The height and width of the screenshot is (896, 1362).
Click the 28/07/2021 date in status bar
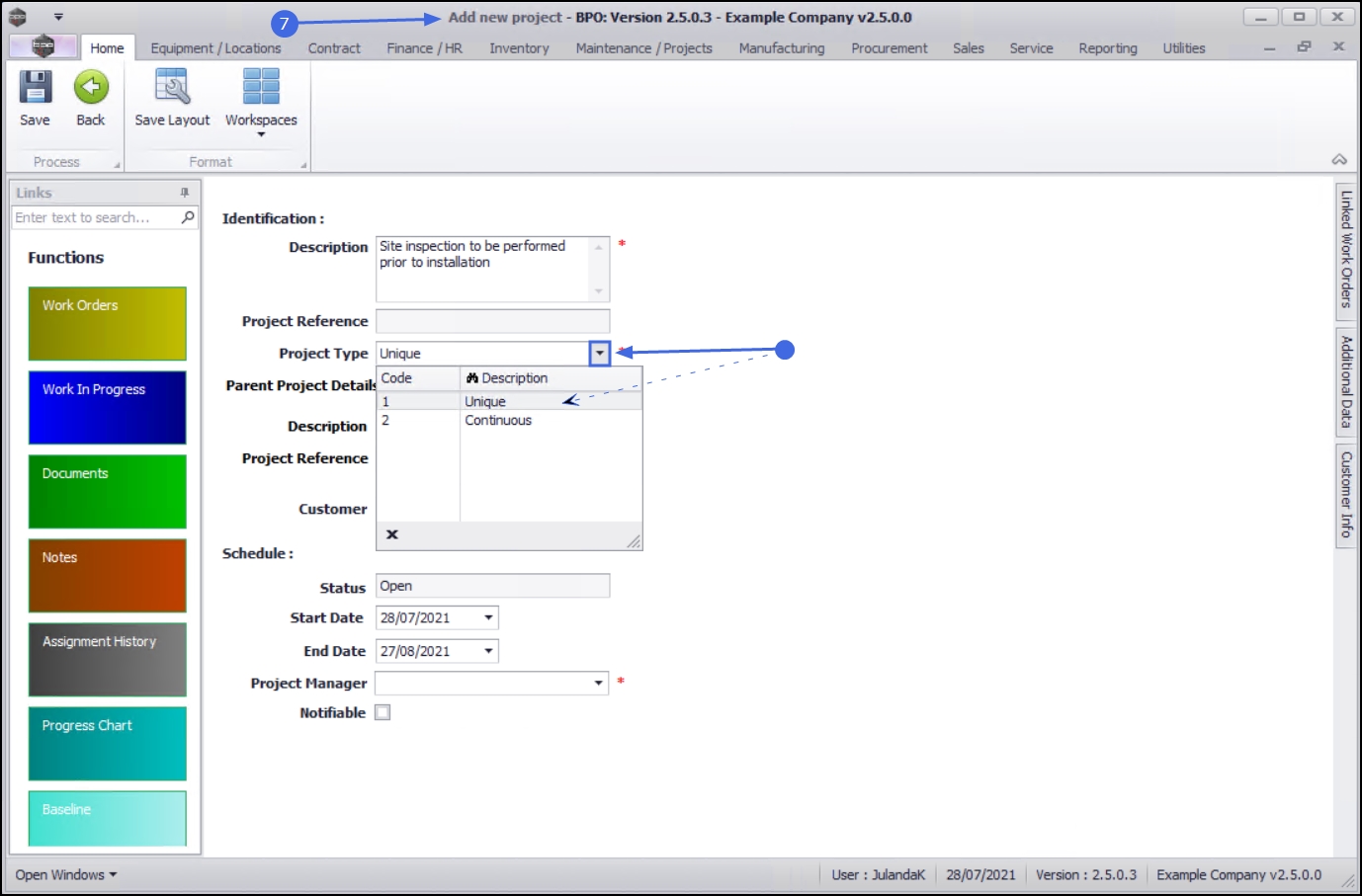[x=980, y=875]
